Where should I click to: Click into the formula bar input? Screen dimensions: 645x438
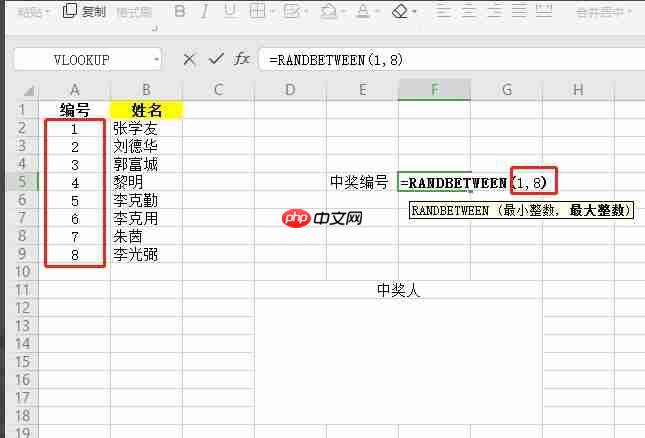452,60
